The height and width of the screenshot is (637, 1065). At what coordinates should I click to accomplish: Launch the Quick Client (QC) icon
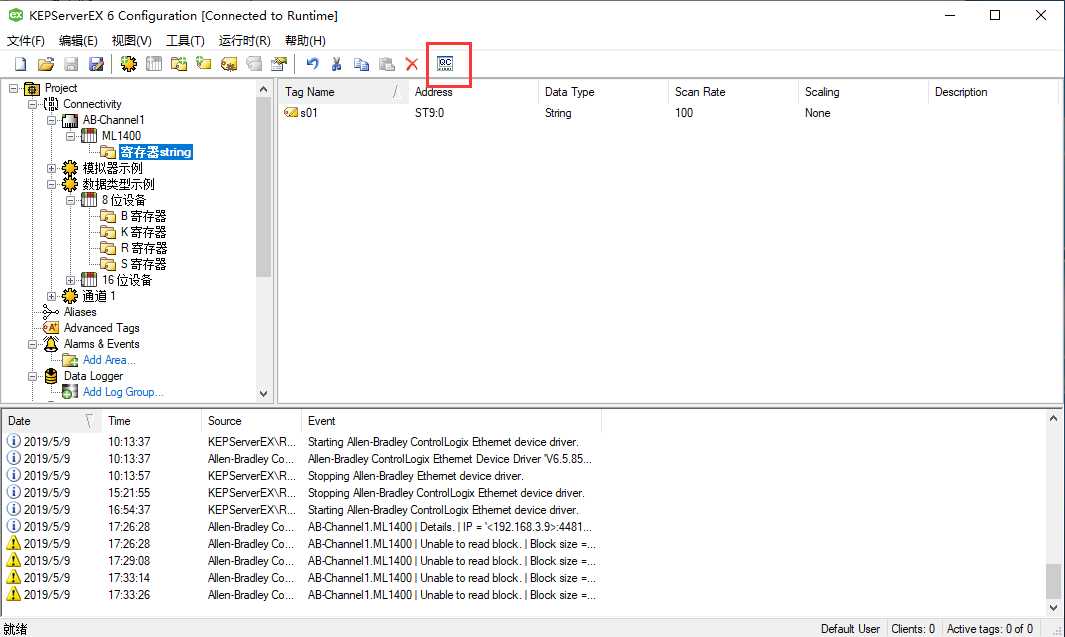point(445,64)
